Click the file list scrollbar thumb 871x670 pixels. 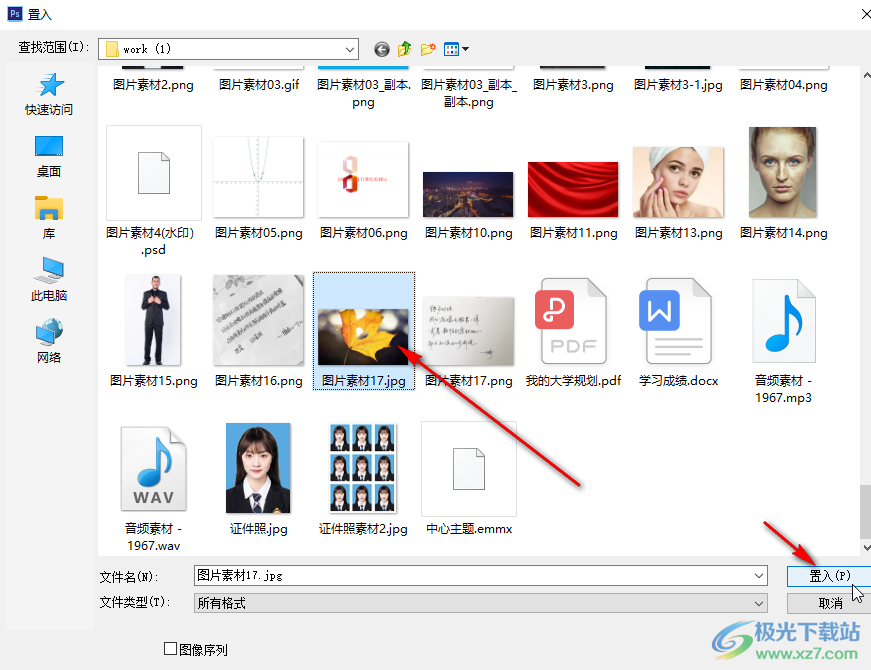[x=865, y=512]
